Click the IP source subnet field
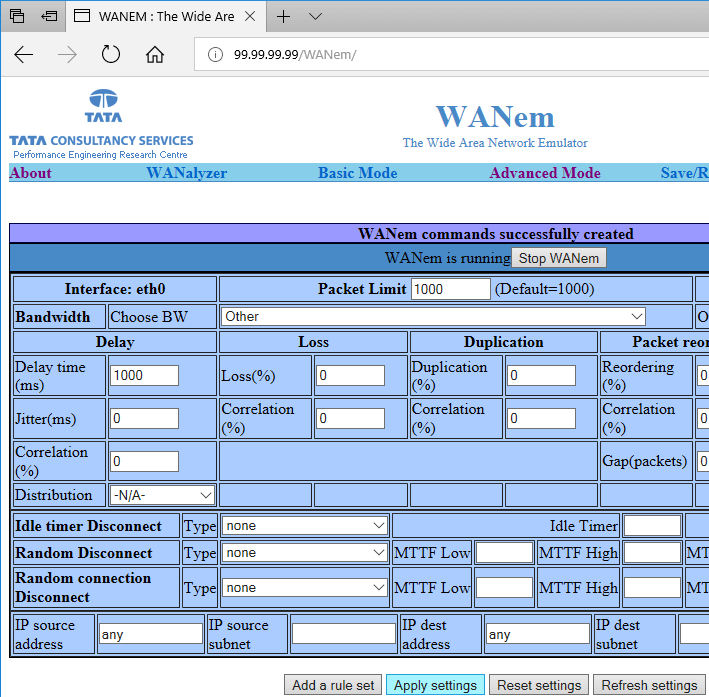This screenshot has width=709, height=697. coord(344,634)
